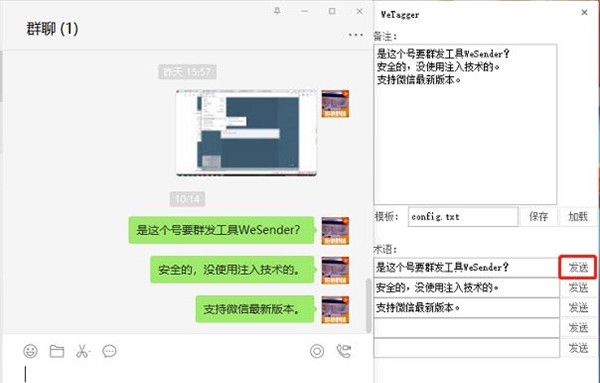Screen dimensions: 600x383
Task: Open the emoji picker in chat toolbar
Action: point(31,351)
